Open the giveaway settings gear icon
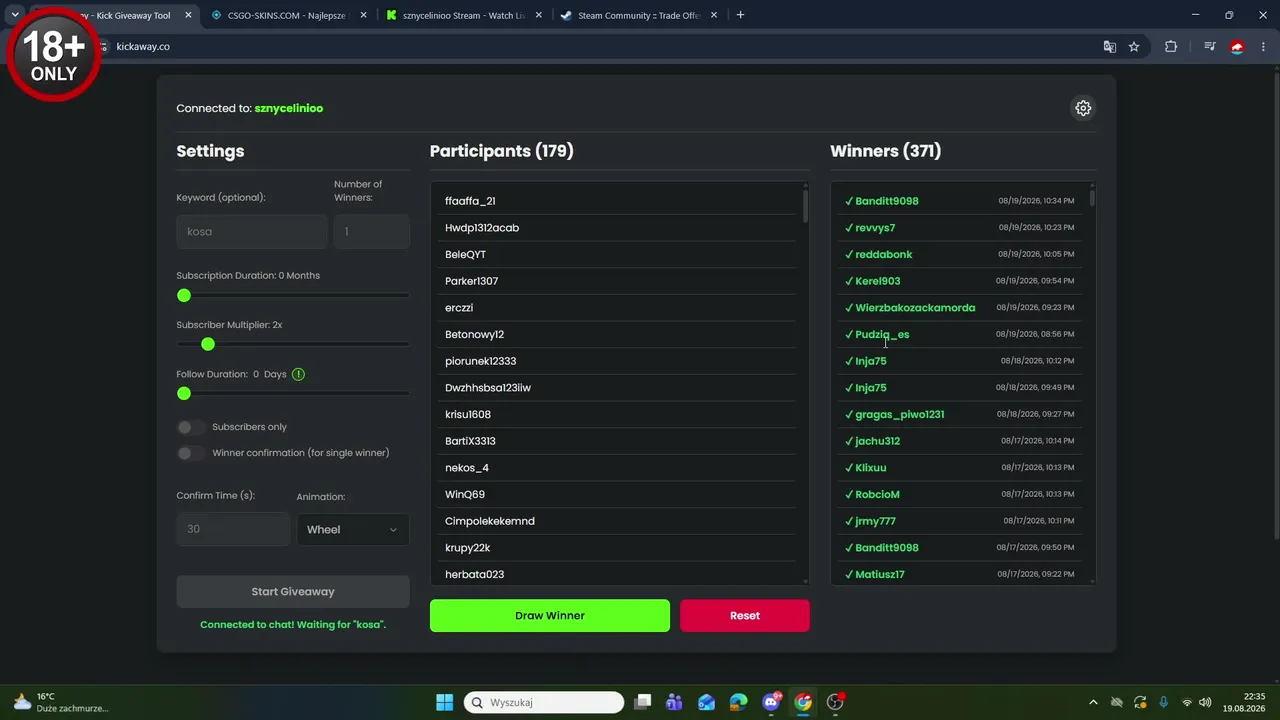The width and height of the screenshot is (1280, 720). point(1083,108)
